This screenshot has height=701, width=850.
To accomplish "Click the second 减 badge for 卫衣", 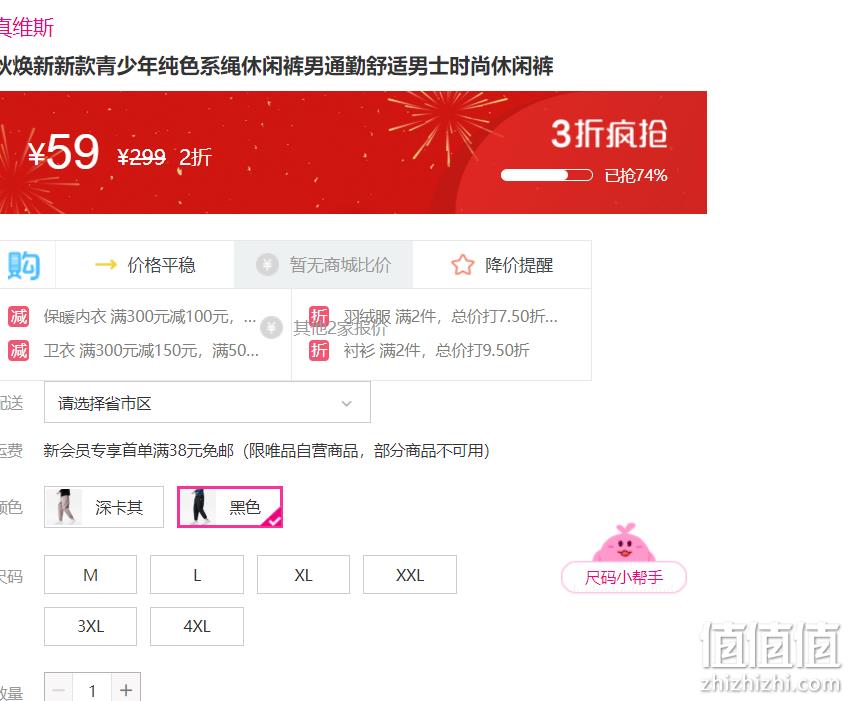I will (18, 351).
